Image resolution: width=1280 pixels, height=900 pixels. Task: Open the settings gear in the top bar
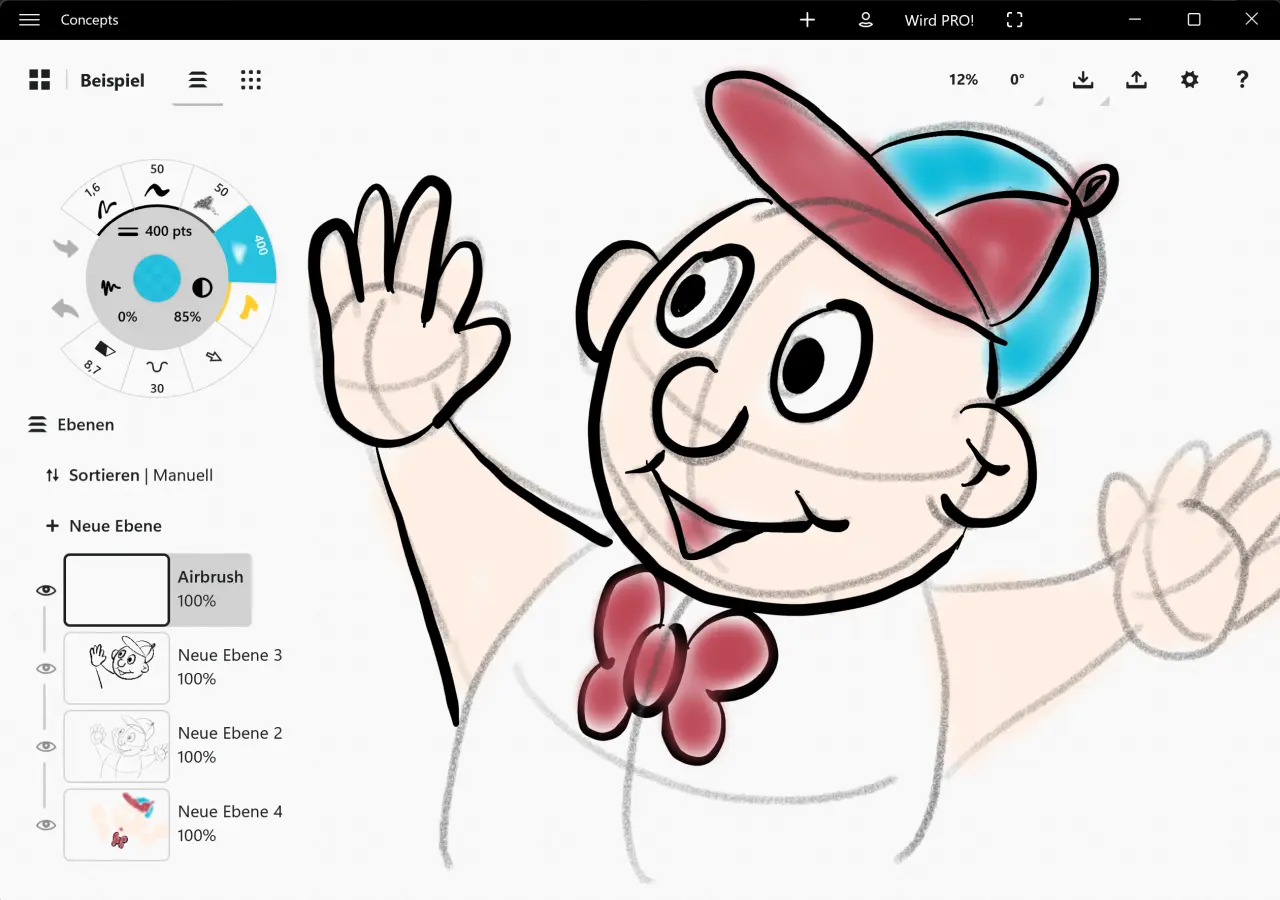1189,79
